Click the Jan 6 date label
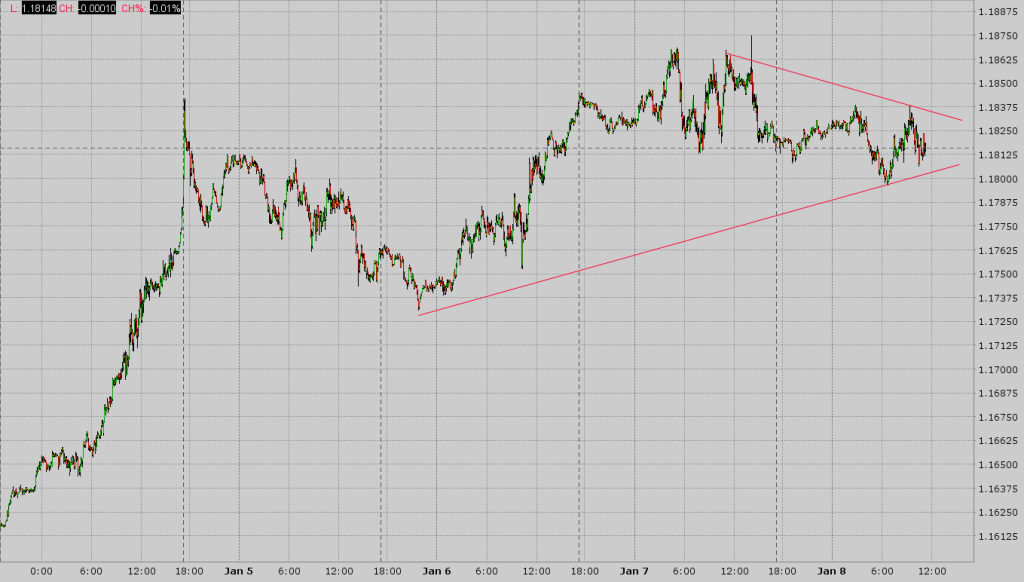 click(437, 569)
